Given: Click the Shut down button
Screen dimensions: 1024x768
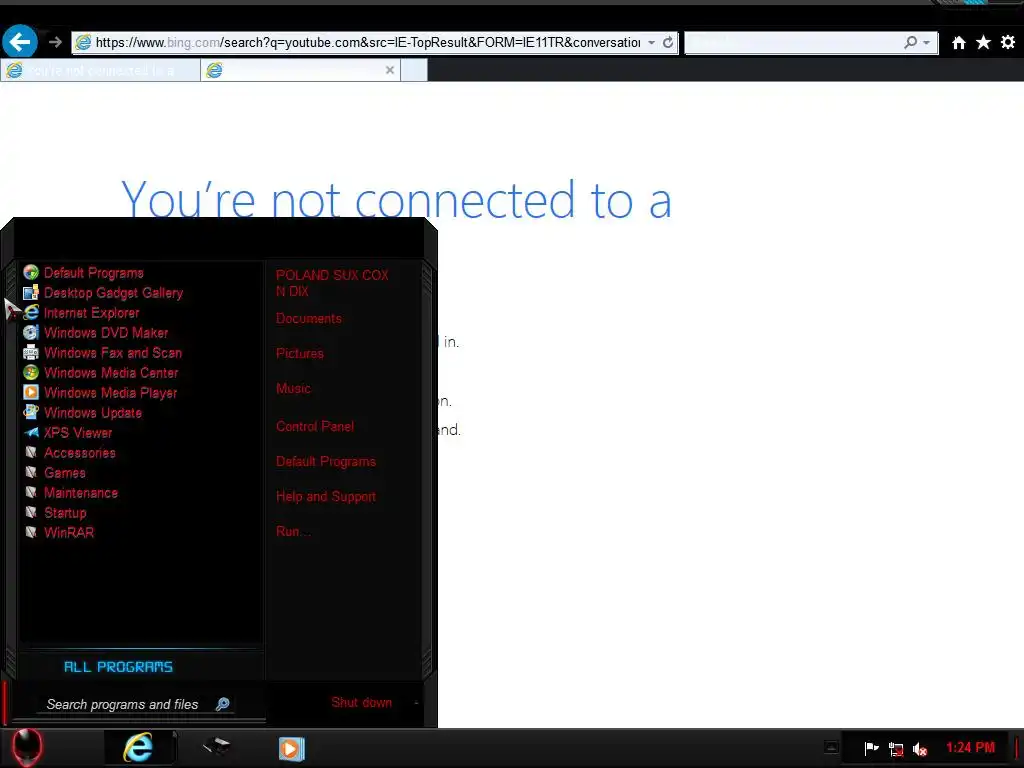Looking at the screenshot, I should pos(361,703).
